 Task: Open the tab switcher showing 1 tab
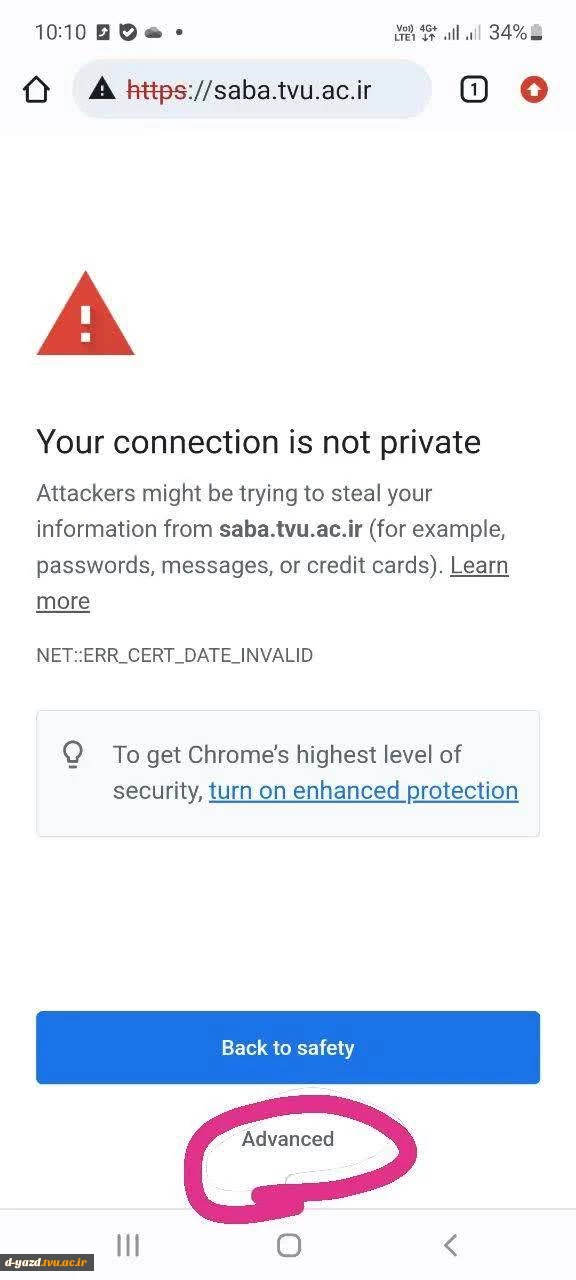click(473, 90)
